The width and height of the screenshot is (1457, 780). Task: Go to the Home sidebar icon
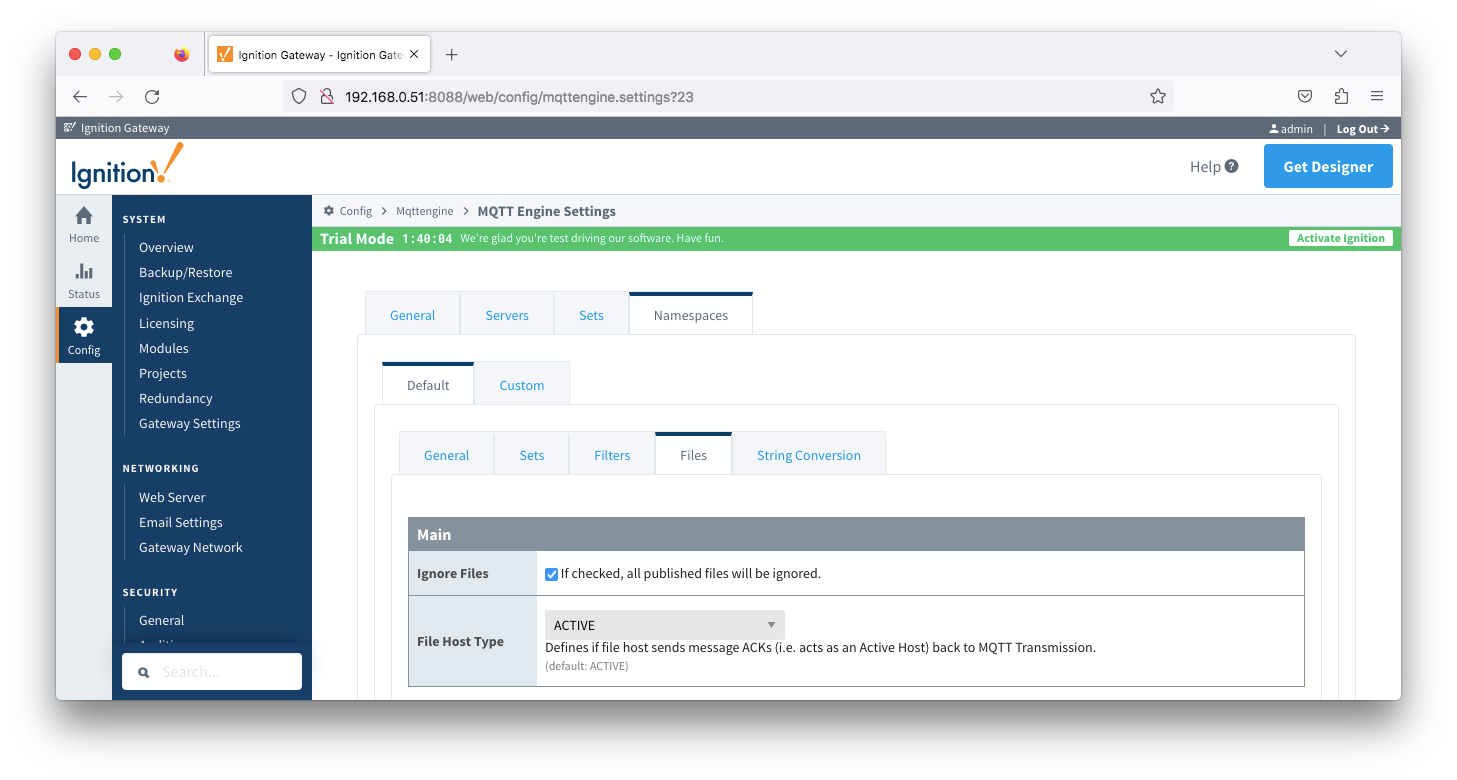[84, 224]
